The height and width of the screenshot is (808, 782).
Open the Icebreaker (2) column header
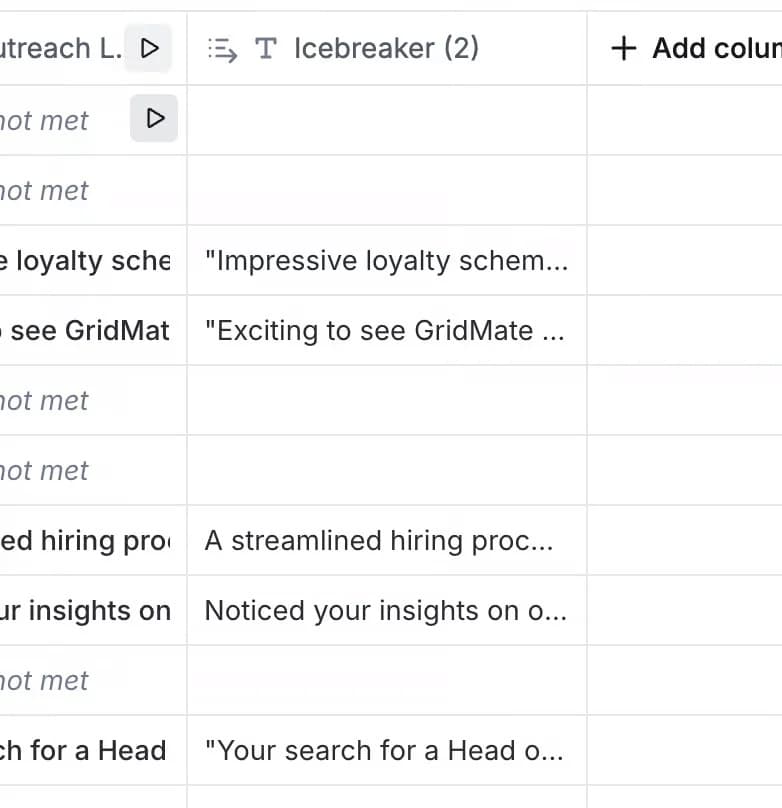click(x=387, y=48)
